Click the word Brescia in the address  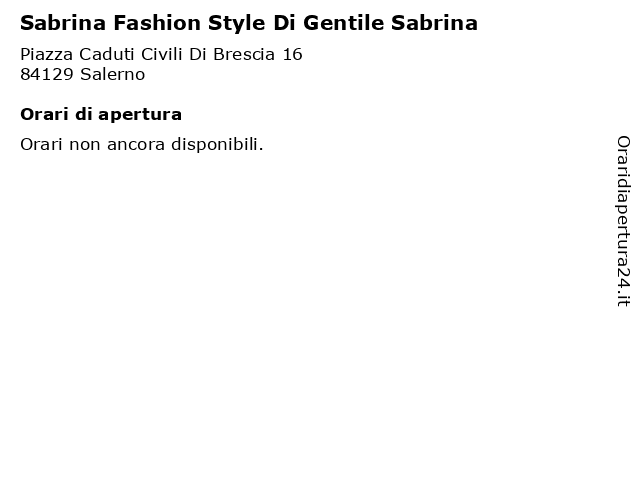pos(244,54)
